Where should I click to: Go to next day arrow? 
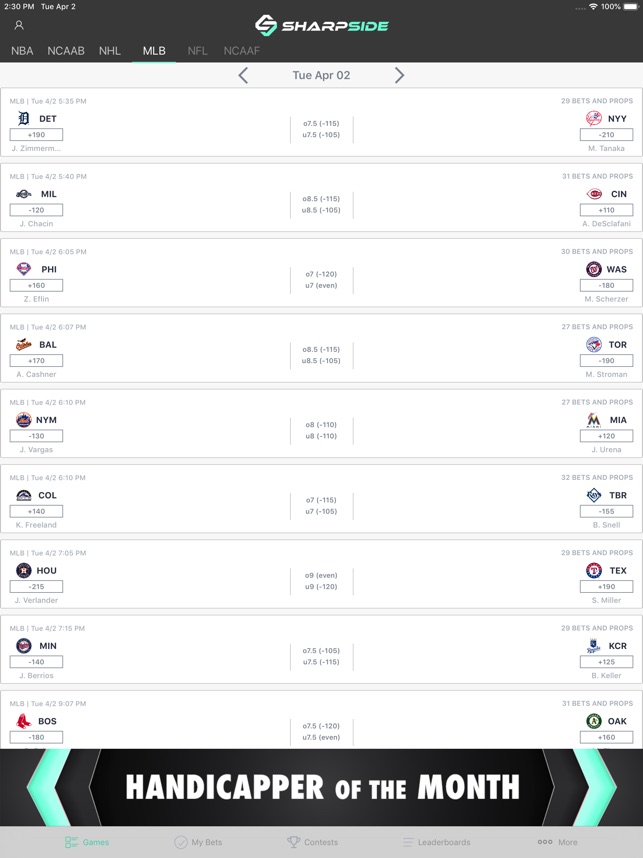coord(399,75)
